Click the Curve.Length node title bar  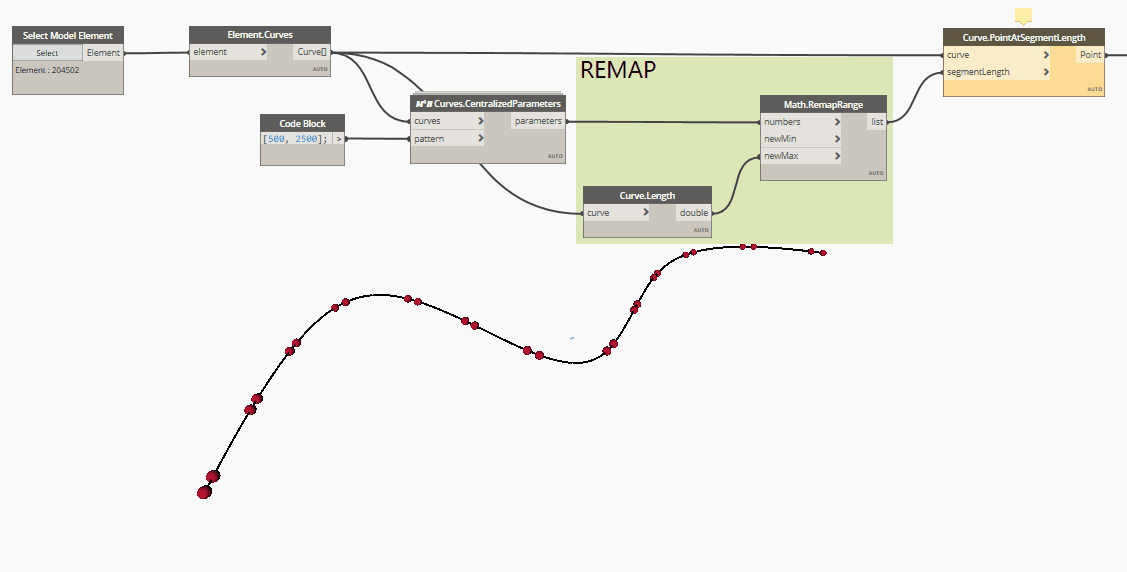646,195
